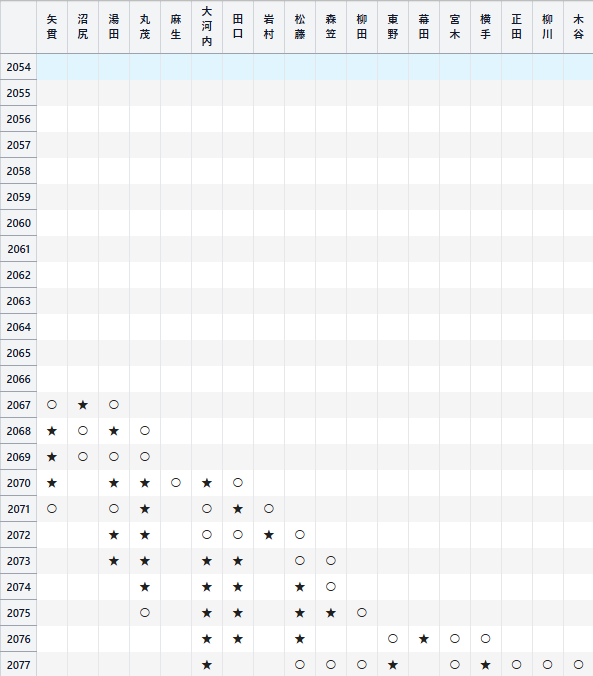Image resolution: width=593 pixels, height=676 pixels.
Task: Click the circle for 田口 in row 2070
Action: 238,483
